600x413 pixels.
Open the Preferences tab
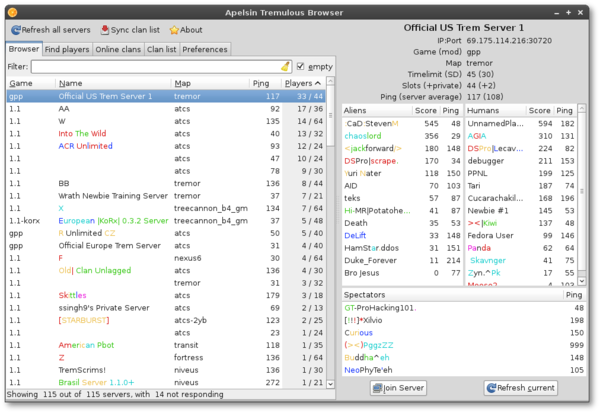click(205, 49)
